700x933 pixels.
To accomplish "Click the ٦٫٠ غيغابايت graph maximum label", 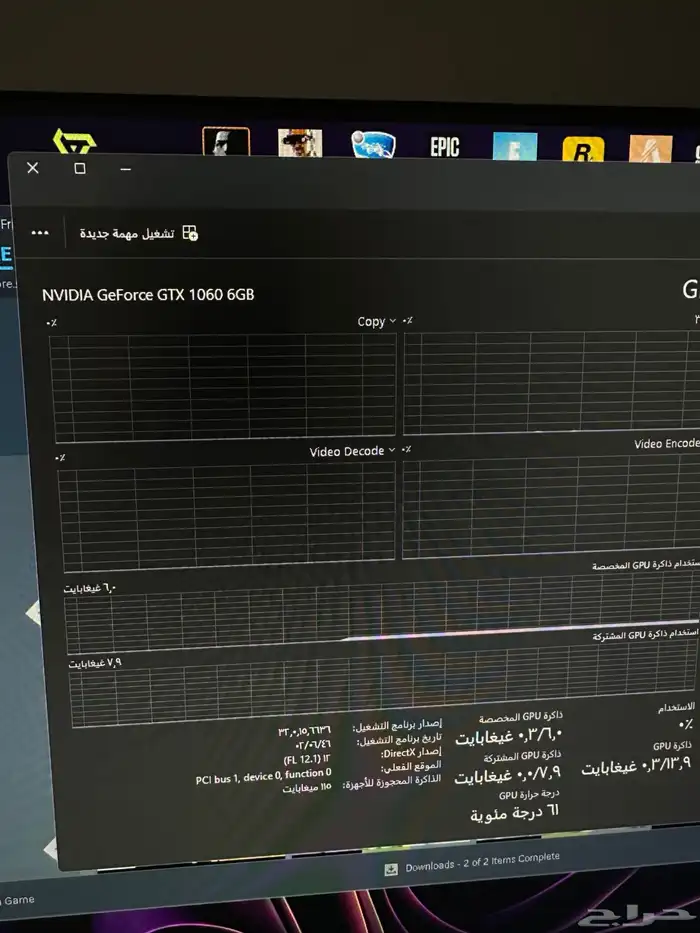I will tap(90, 588).
